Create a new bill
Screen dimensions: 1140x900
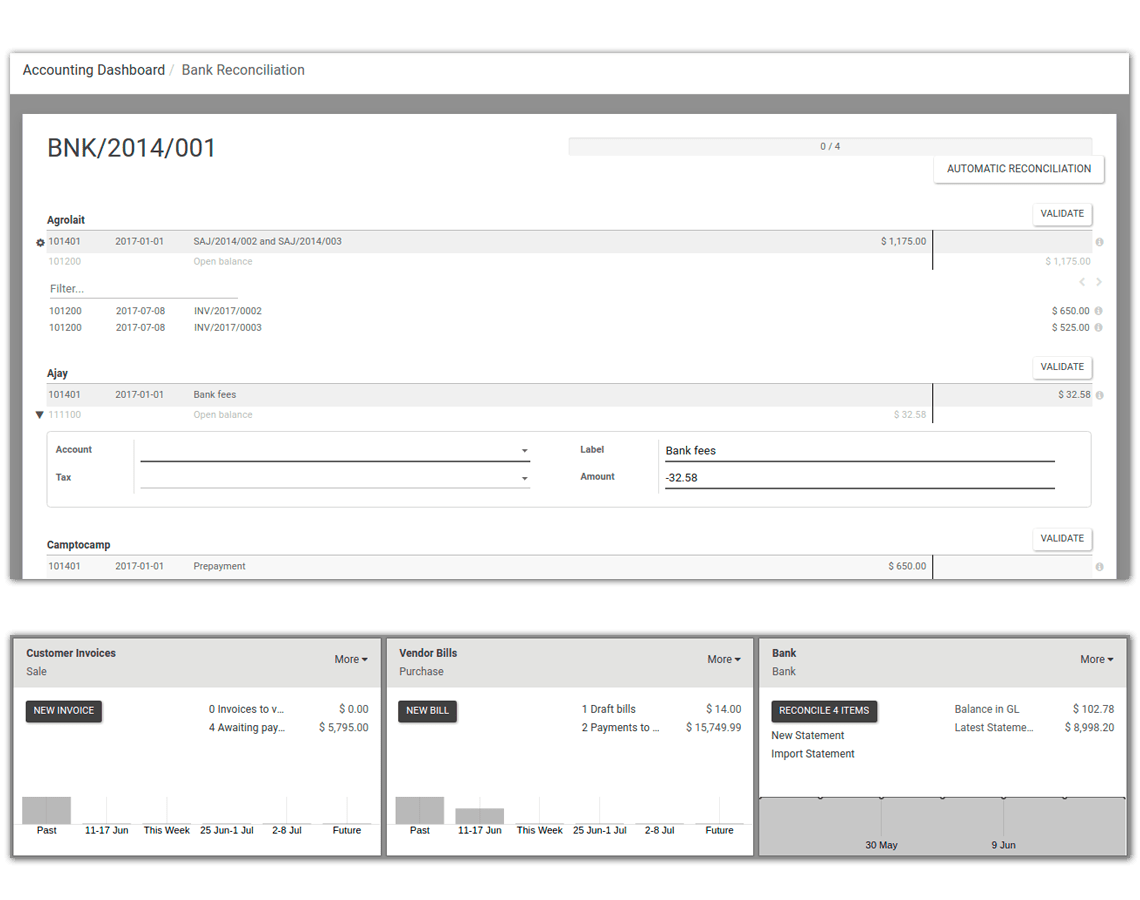tap(427, 710)
